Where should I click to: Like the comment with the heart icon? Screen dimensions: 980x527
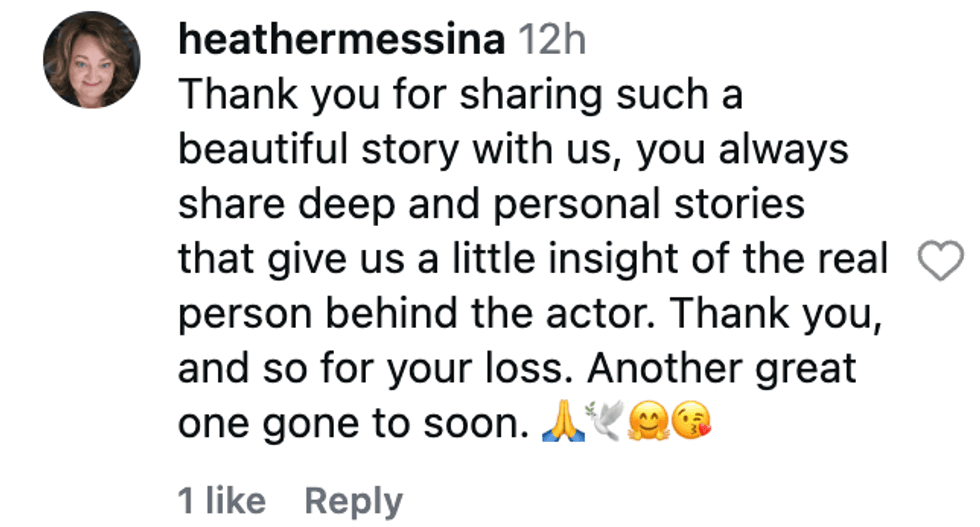[940, 261]
